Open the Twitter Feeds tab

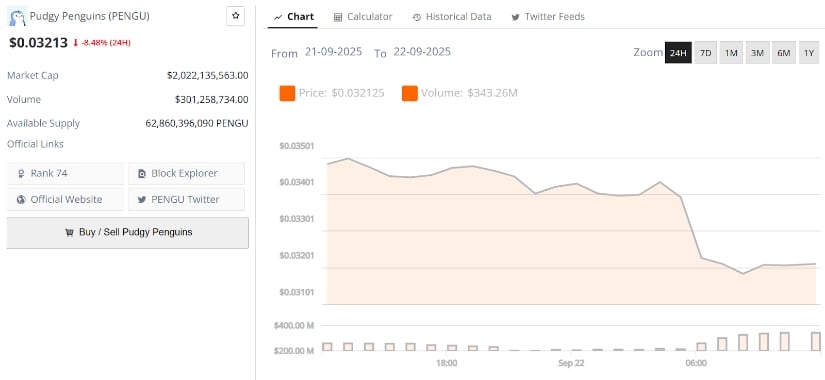tap(548, 17)
